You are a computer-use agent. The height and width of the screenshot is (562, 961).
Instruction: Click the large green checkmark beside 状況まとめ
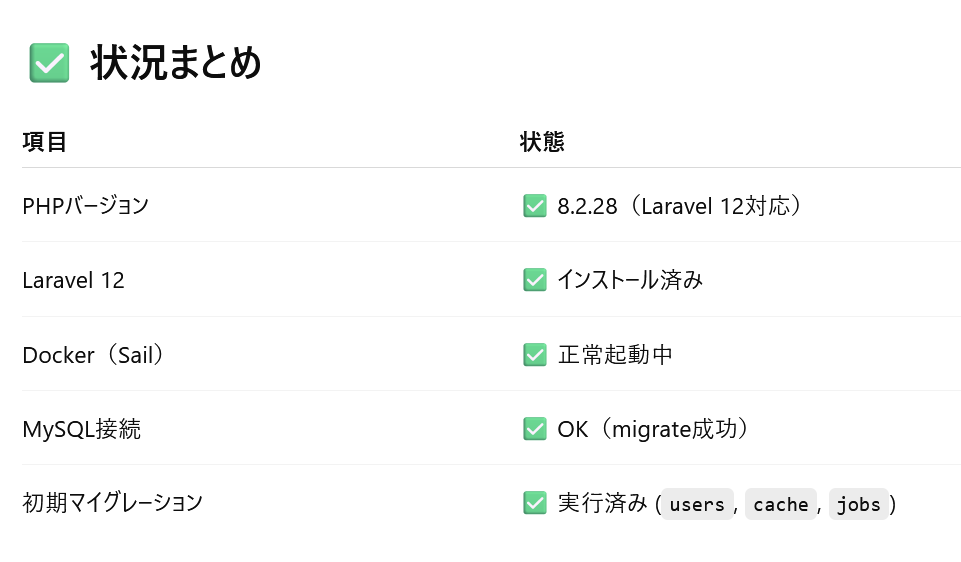(49, 63)
